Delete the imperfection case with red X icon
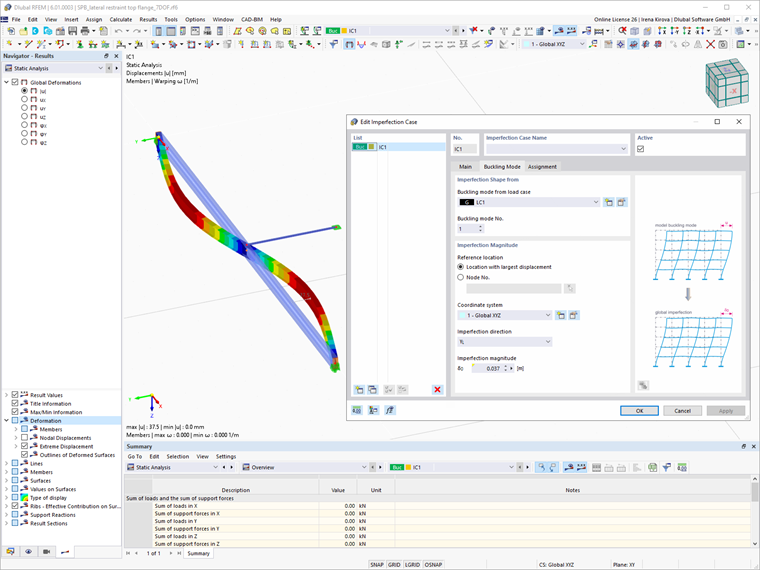The image size is (760, 570). (x=437, y=389)
